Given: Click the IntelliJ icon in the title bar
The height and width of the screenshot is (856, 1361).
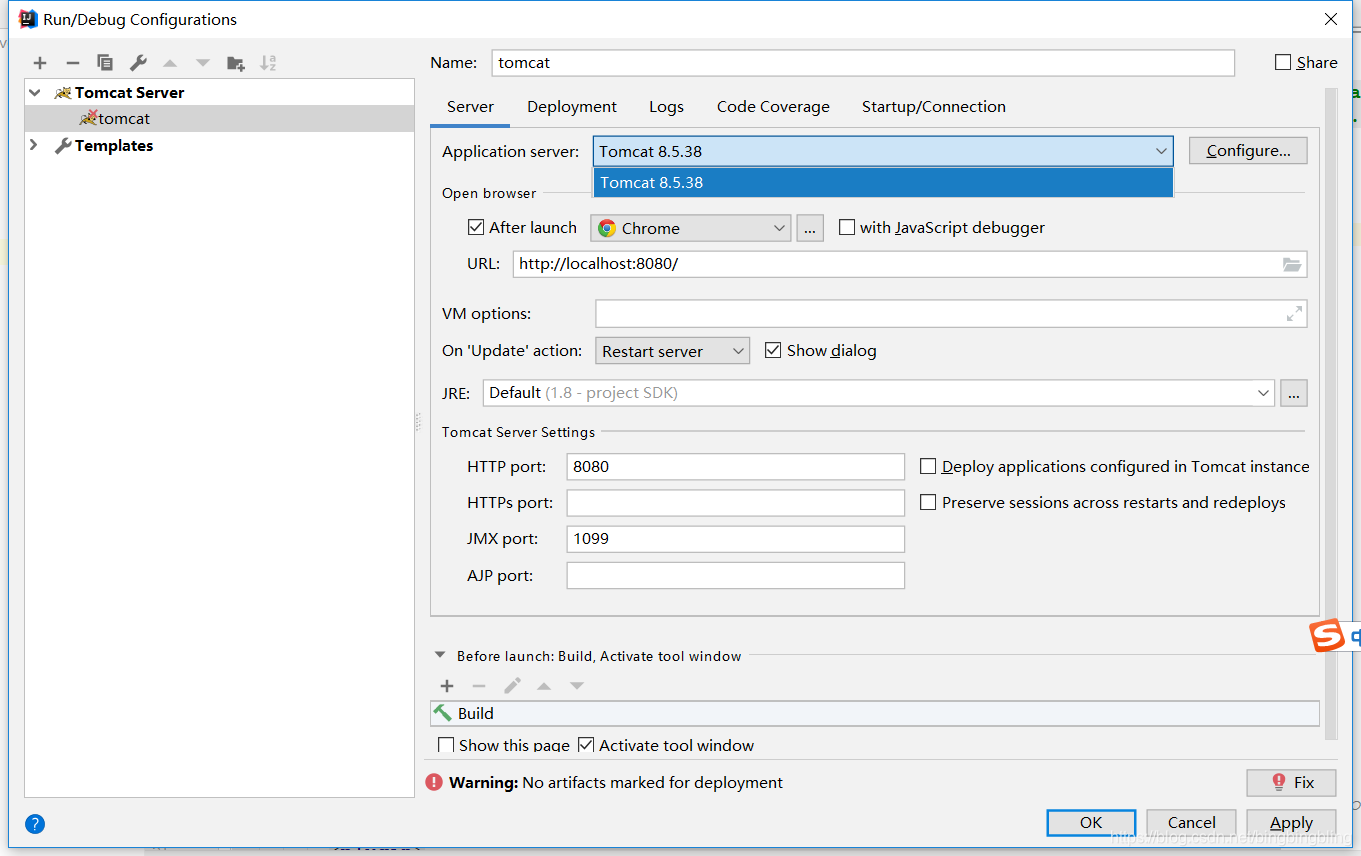Looking at the screenshot, I should tap(28, 19).
